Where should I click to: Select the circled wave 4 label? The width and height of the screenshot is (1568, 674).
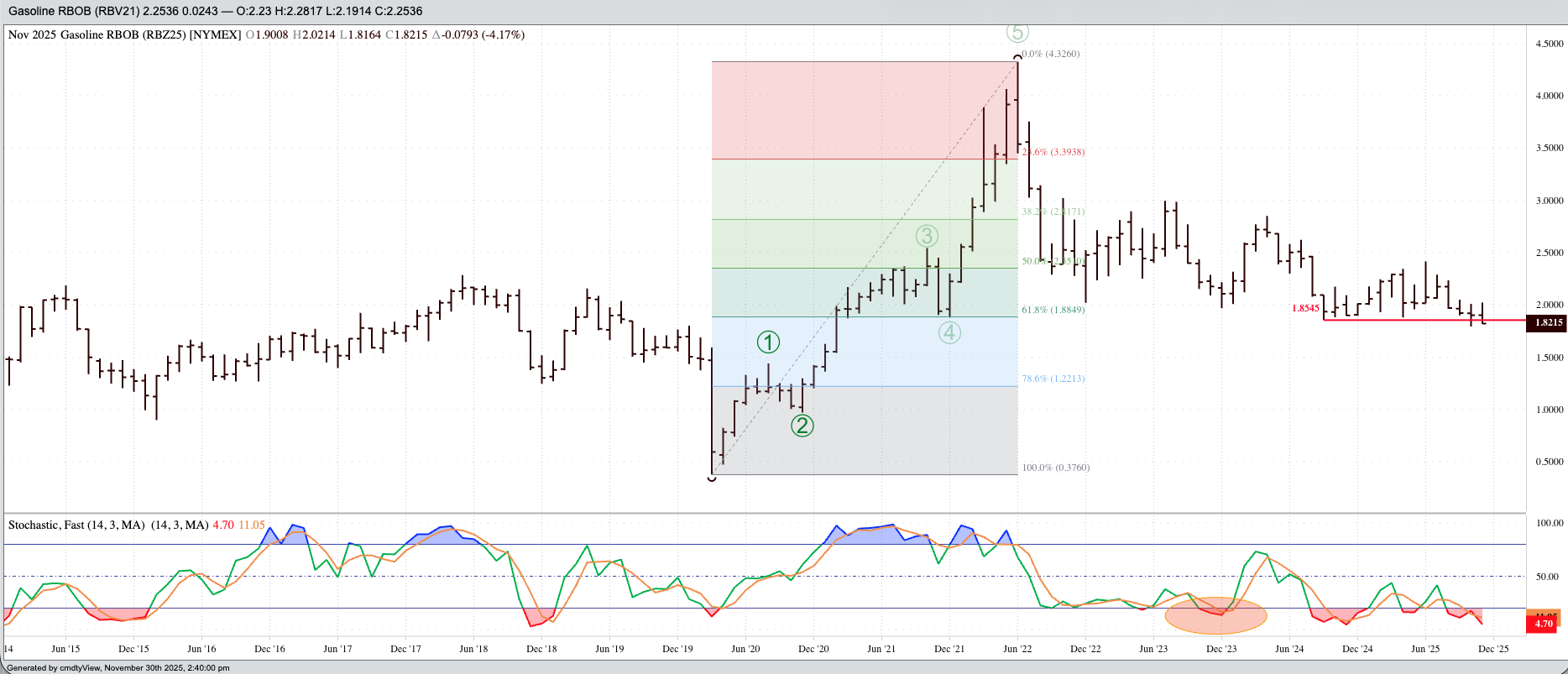949,333
